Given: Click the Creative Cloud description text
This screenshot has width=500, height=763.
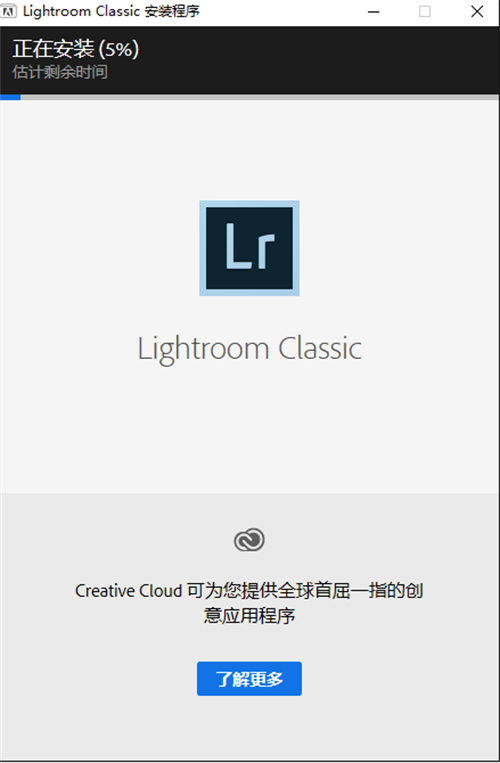Looking at the screenshot, I should [x=249, y=603].
